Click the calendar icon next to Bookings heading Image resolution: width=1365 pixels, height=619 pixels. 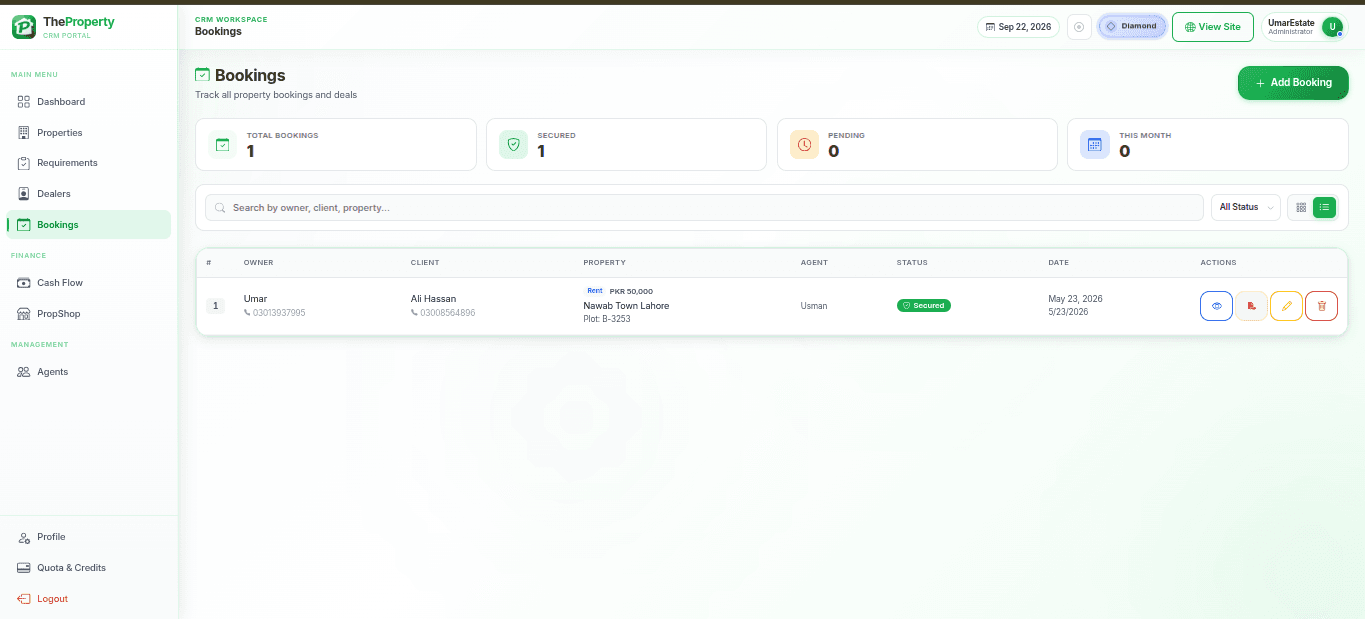pos(202,75)
